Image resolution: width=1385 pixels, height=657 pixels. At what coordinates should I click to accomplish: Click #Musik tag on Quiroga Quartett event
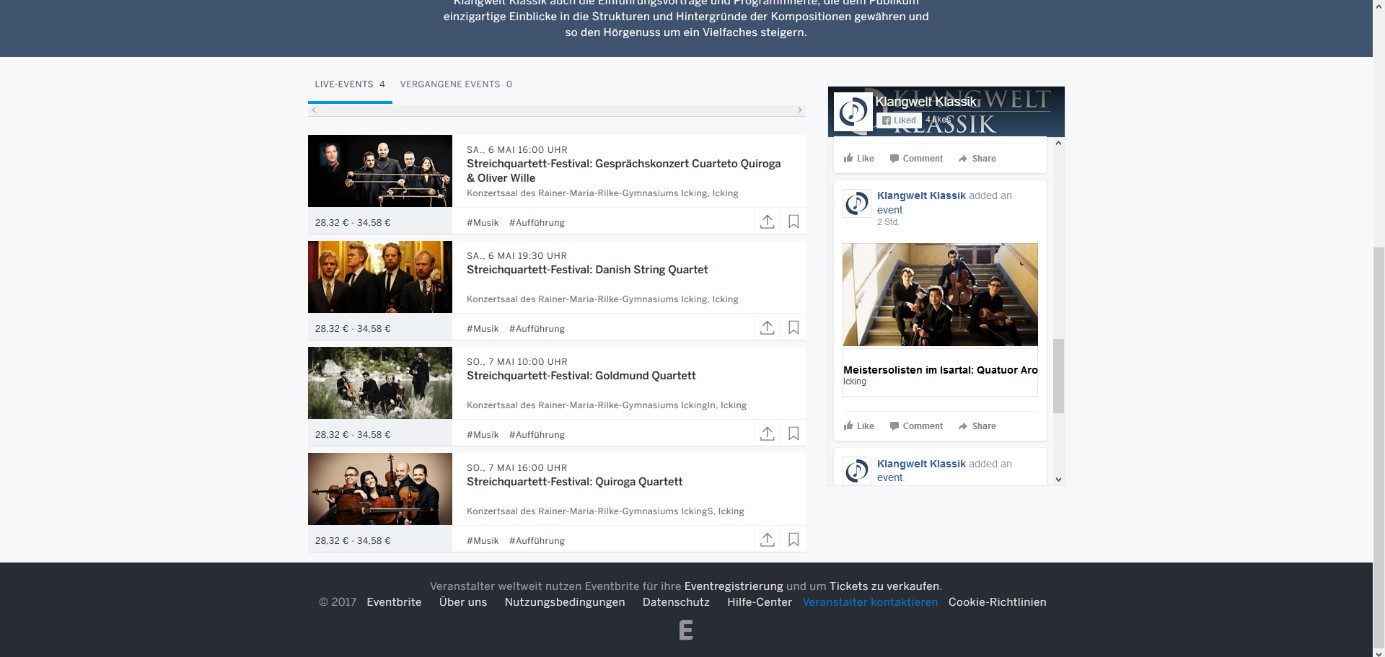click(483, 541)
